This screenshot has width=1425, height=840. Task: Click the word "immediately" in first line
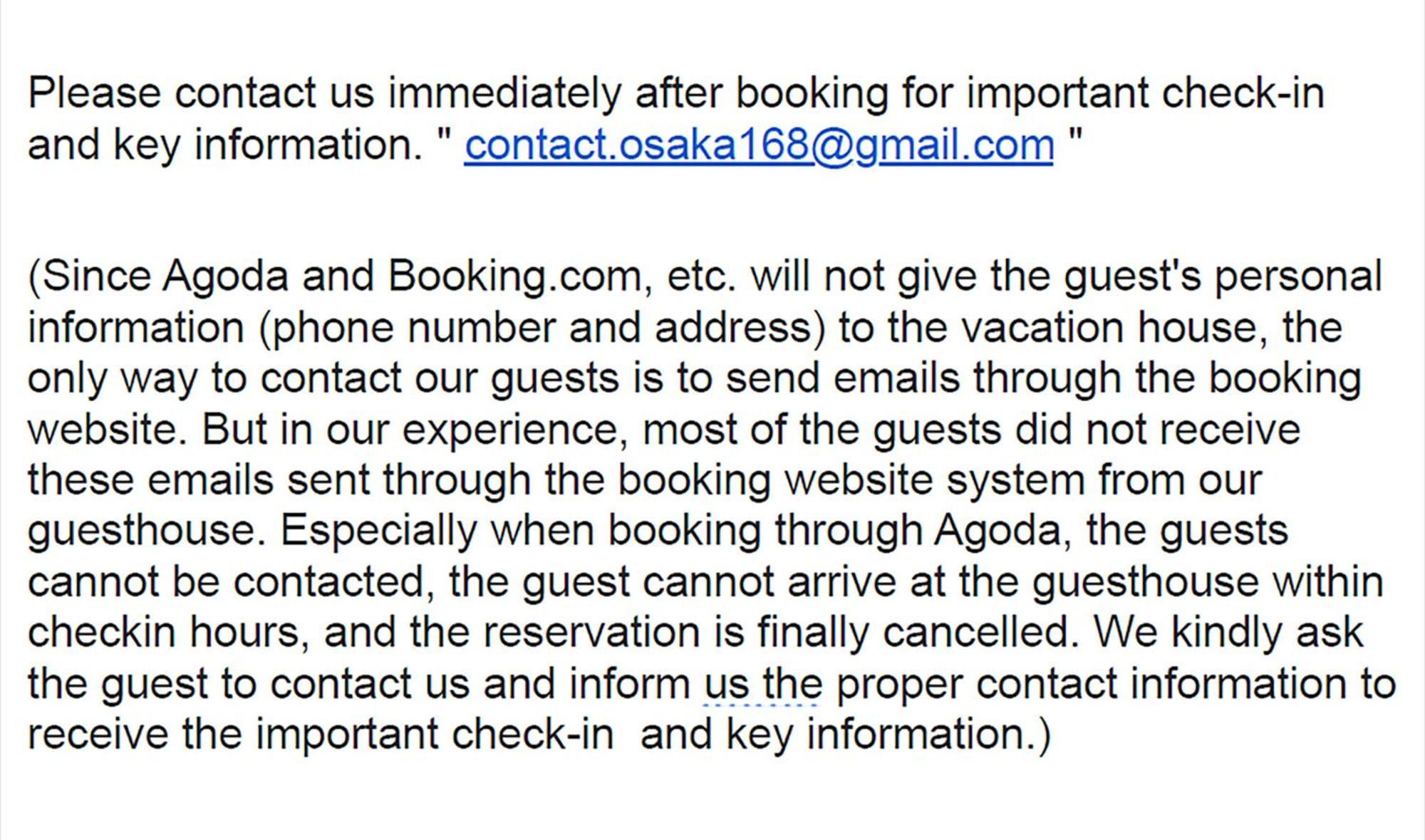pyautogui.click(x=504, y=93)
